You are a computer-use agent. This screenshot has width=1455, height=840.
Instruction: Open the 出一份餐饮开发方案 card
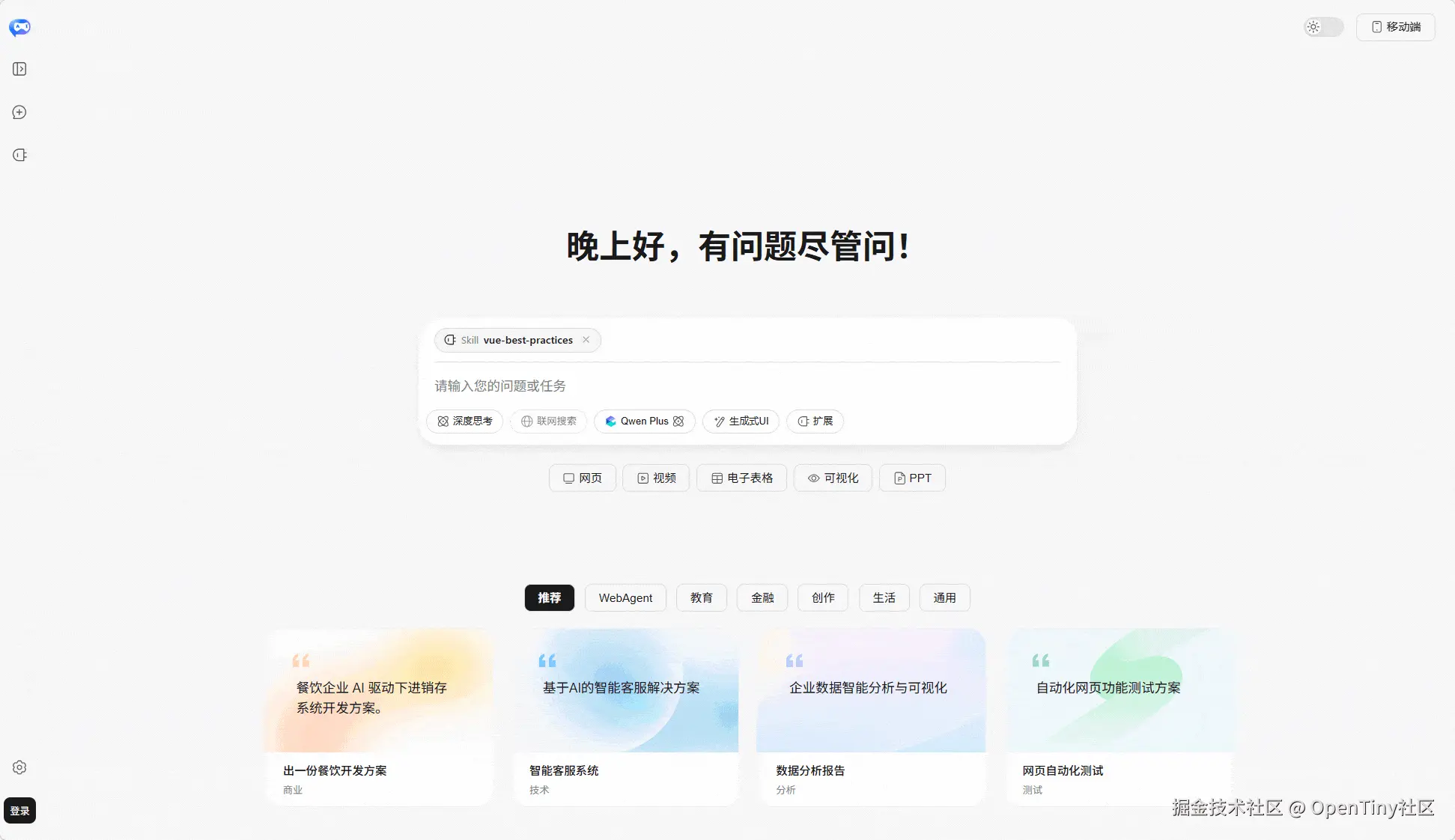(x=379, y=717)
